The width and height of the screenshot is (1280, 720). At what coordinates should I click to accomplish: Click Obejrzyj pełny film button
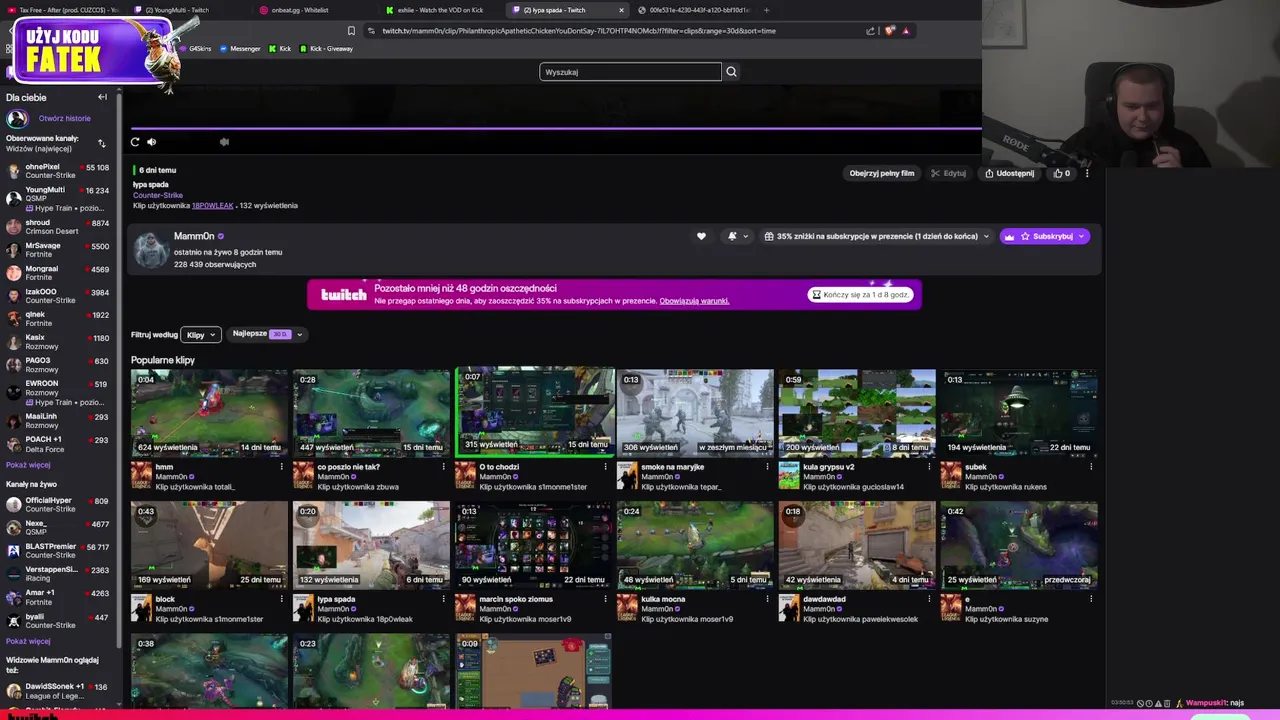[881, 173]
